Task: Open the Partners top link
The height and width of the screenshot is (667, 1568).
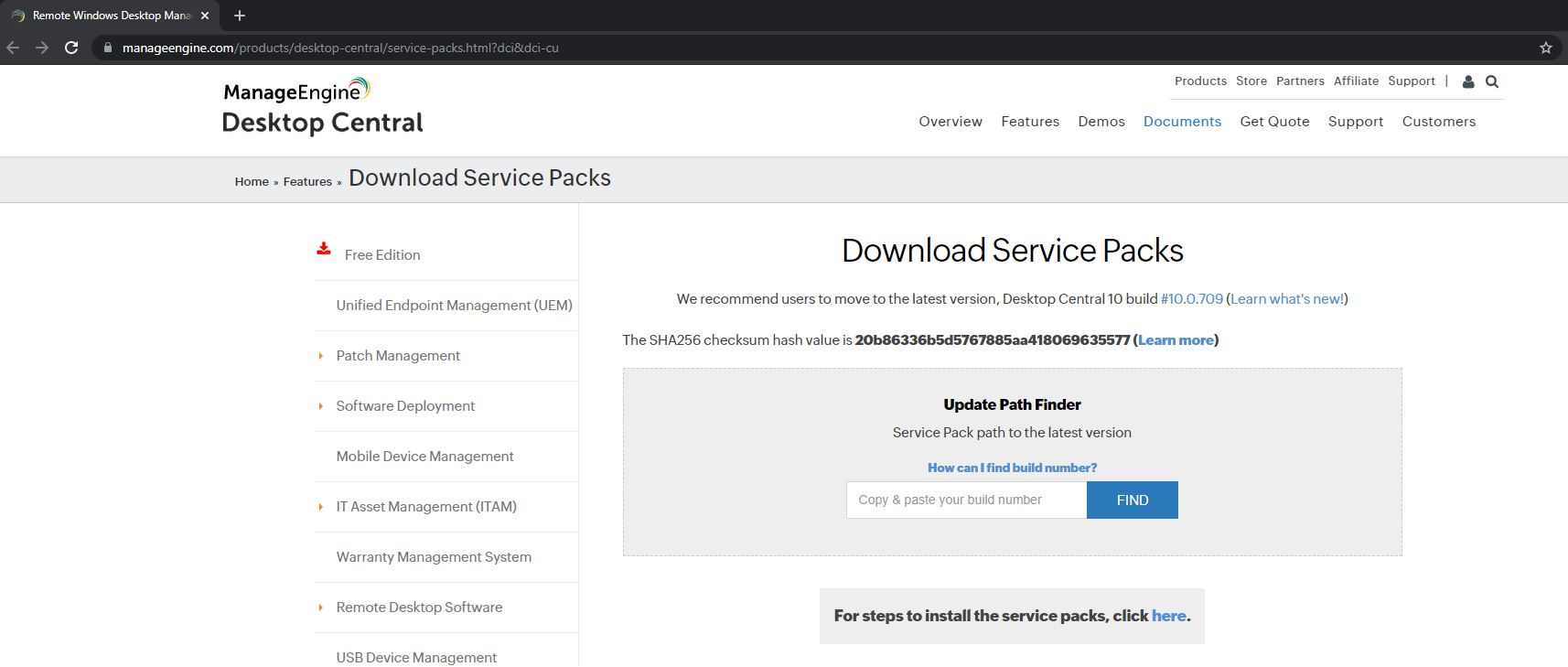Action: tap(1300, 81)
